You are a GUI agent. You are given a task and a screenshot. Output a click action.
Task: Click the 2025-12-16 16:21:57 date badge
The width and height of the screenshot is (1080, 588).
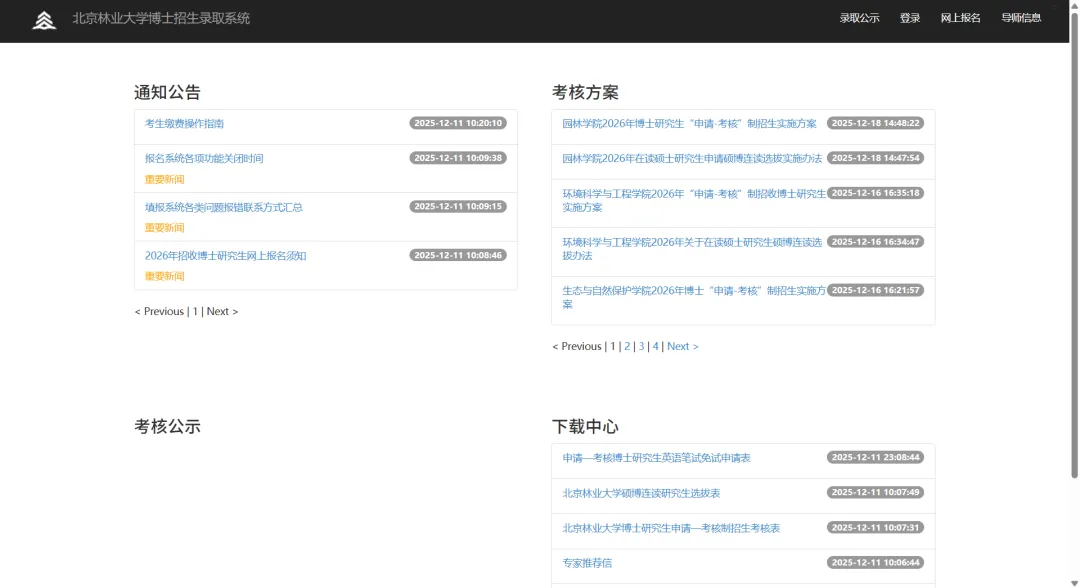[x=875, y=290]
